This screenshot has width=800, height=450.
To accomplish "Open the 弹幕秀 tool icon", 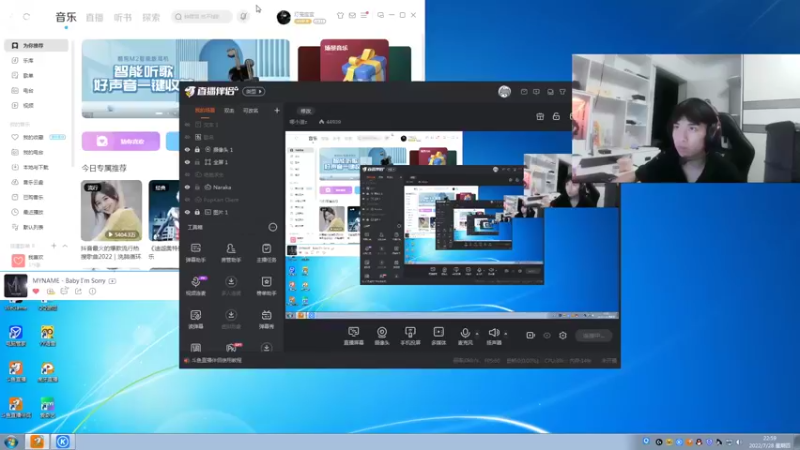I will pos(266,319).
